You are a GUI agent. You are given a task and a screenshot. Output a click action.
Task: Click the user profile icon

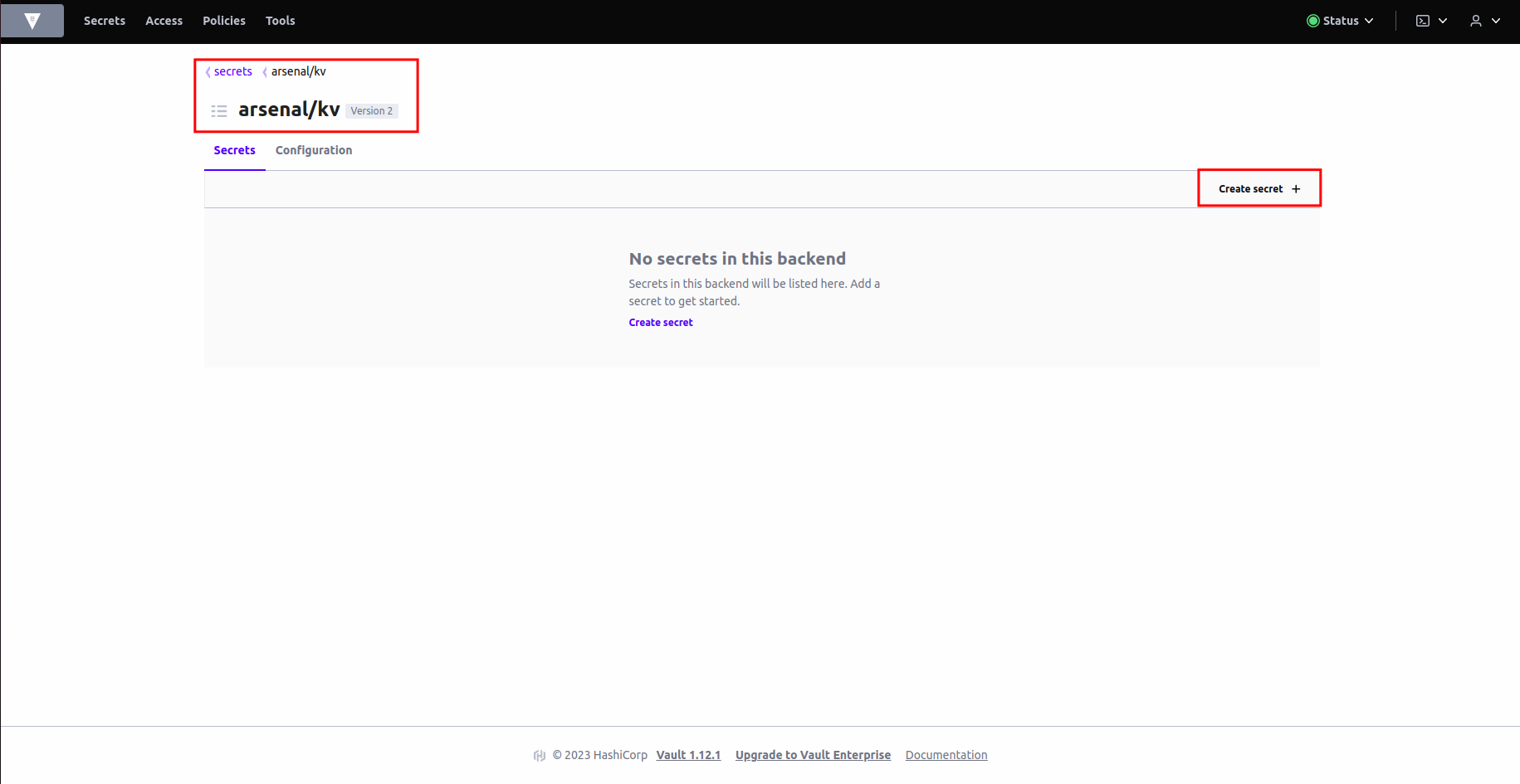click(x=1475, y=21)
